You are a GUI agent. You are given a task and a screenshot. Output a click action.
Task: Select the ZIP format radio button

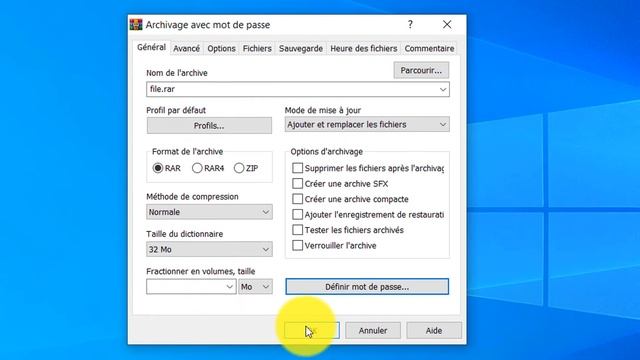(x=239, y=168)
